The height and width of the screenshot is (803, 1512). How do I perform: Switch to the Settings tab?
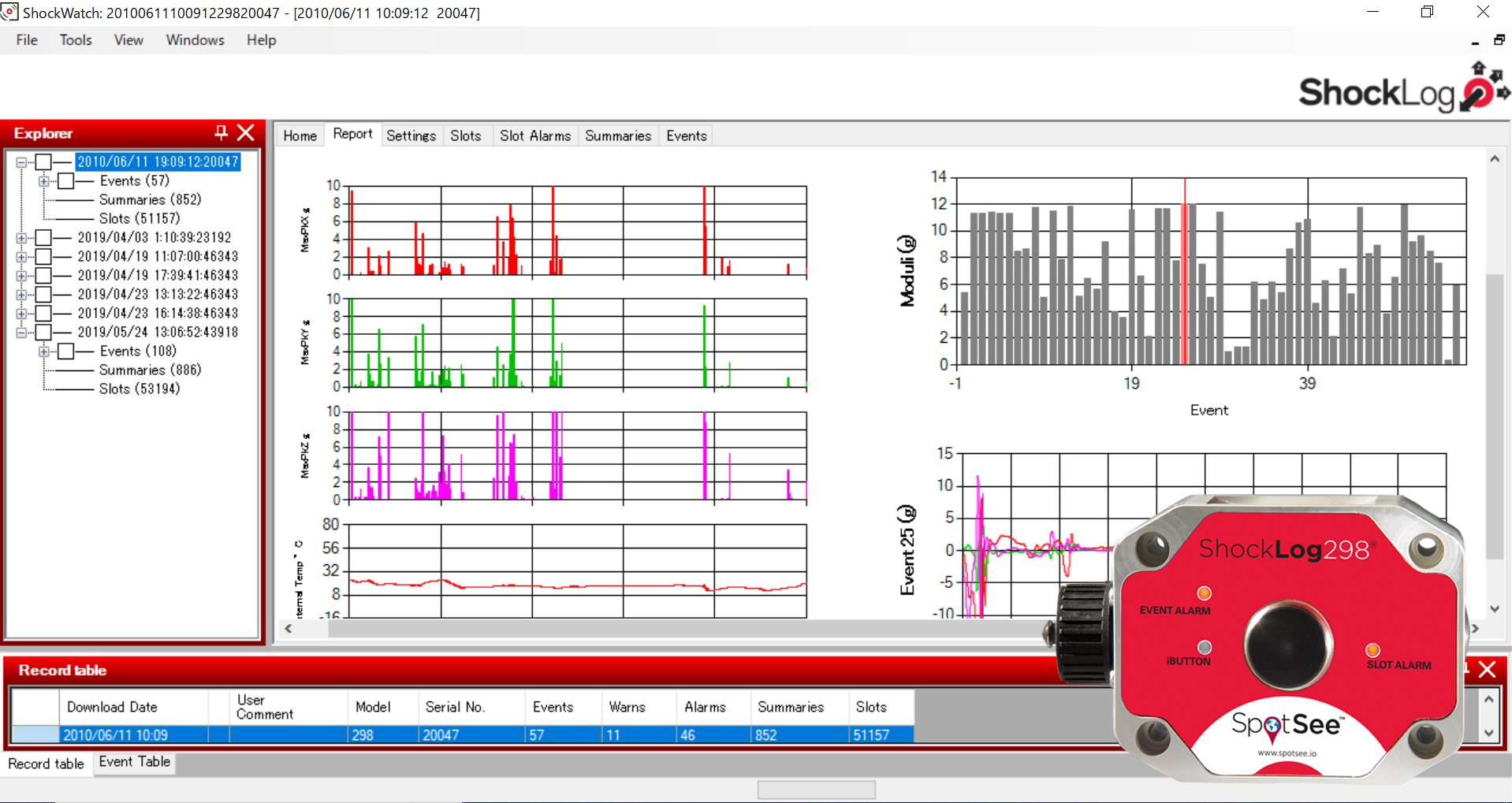(411, 136)
